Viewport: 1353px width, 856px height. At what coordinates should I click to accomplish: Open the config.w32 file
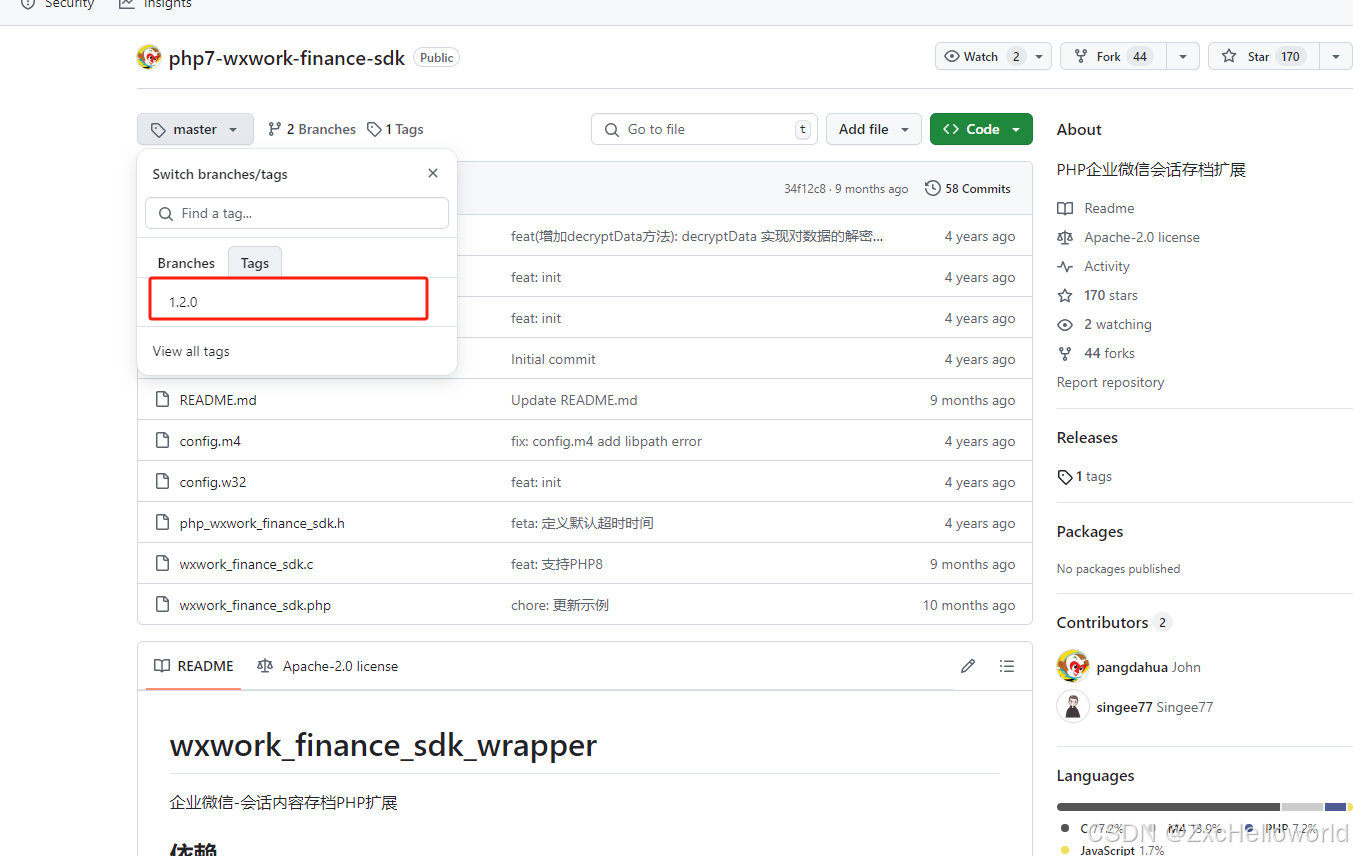213,482
